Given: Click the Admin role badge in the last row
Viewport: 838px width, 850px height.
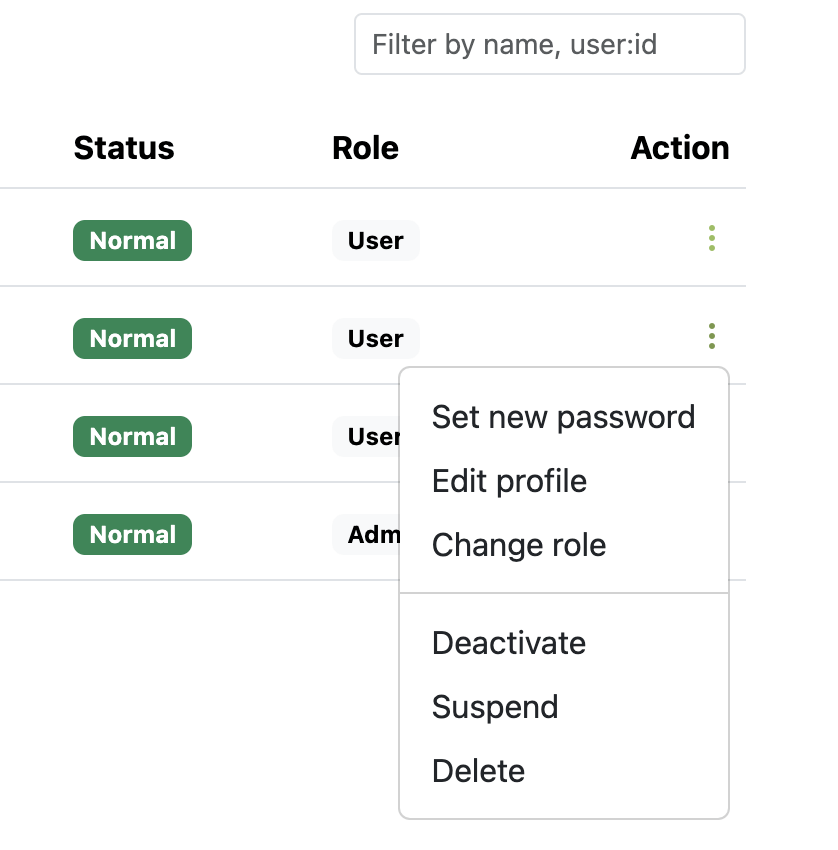Looking at the screenshot, I should tap(367, 535).
